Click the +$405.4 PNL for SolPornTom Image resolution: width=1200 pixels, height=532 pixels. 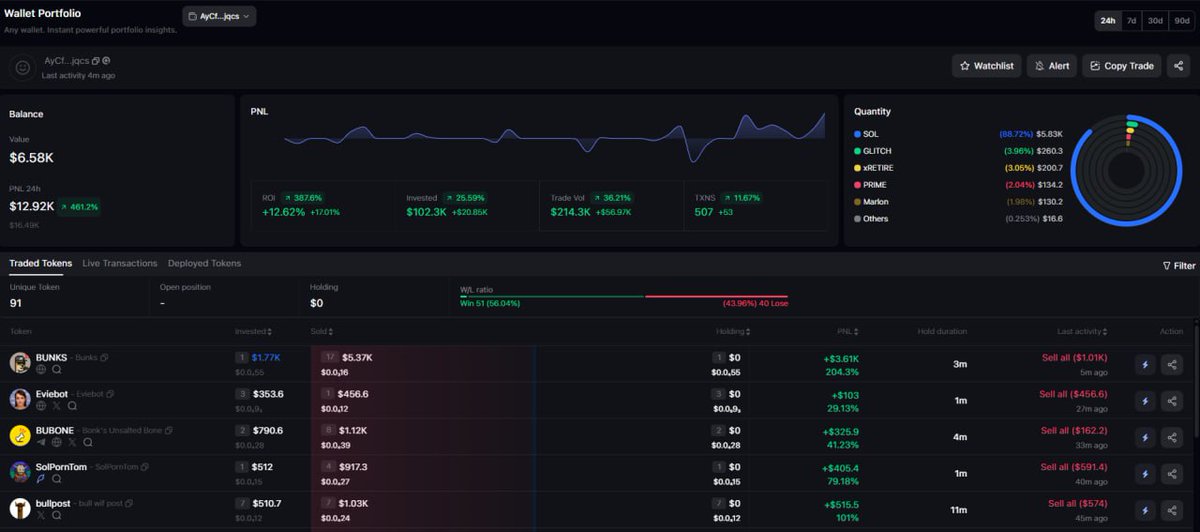point(841,467)
